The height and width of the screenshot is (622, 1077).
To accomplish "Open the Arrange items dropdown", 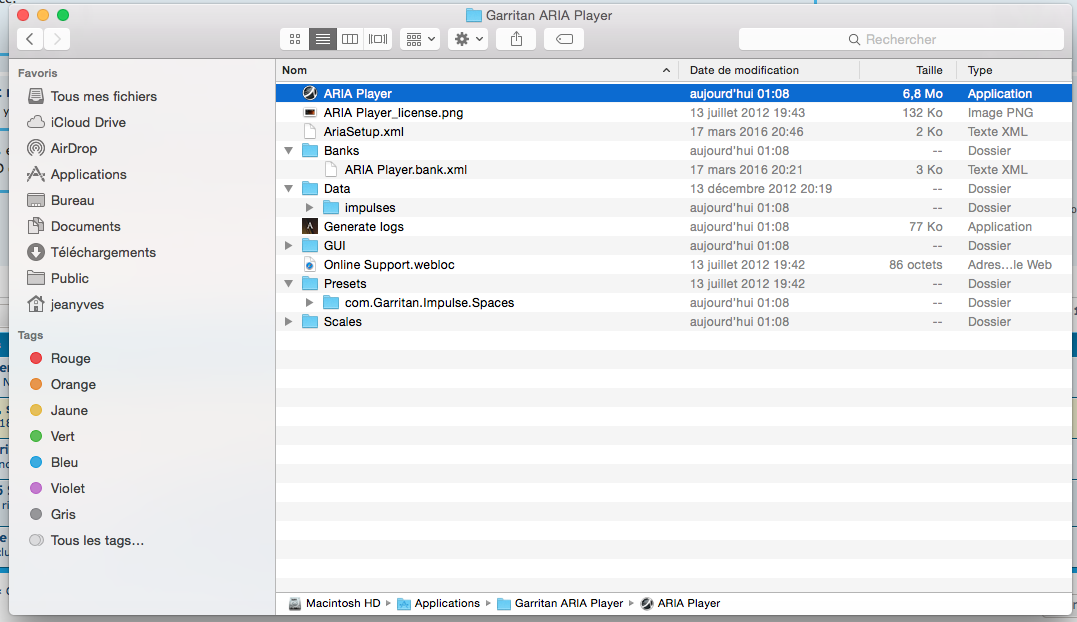I will tap(419, 39).
